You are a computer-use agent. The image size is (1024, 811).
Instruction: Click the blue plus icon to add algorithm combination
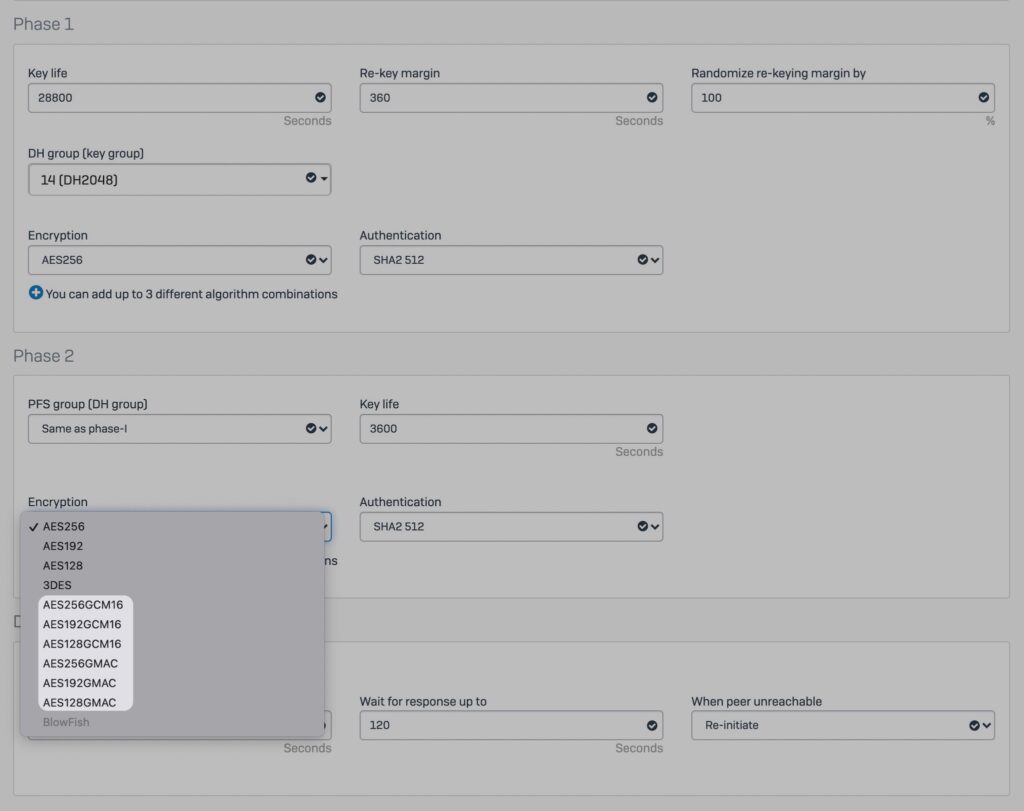[x=36, y=293]
